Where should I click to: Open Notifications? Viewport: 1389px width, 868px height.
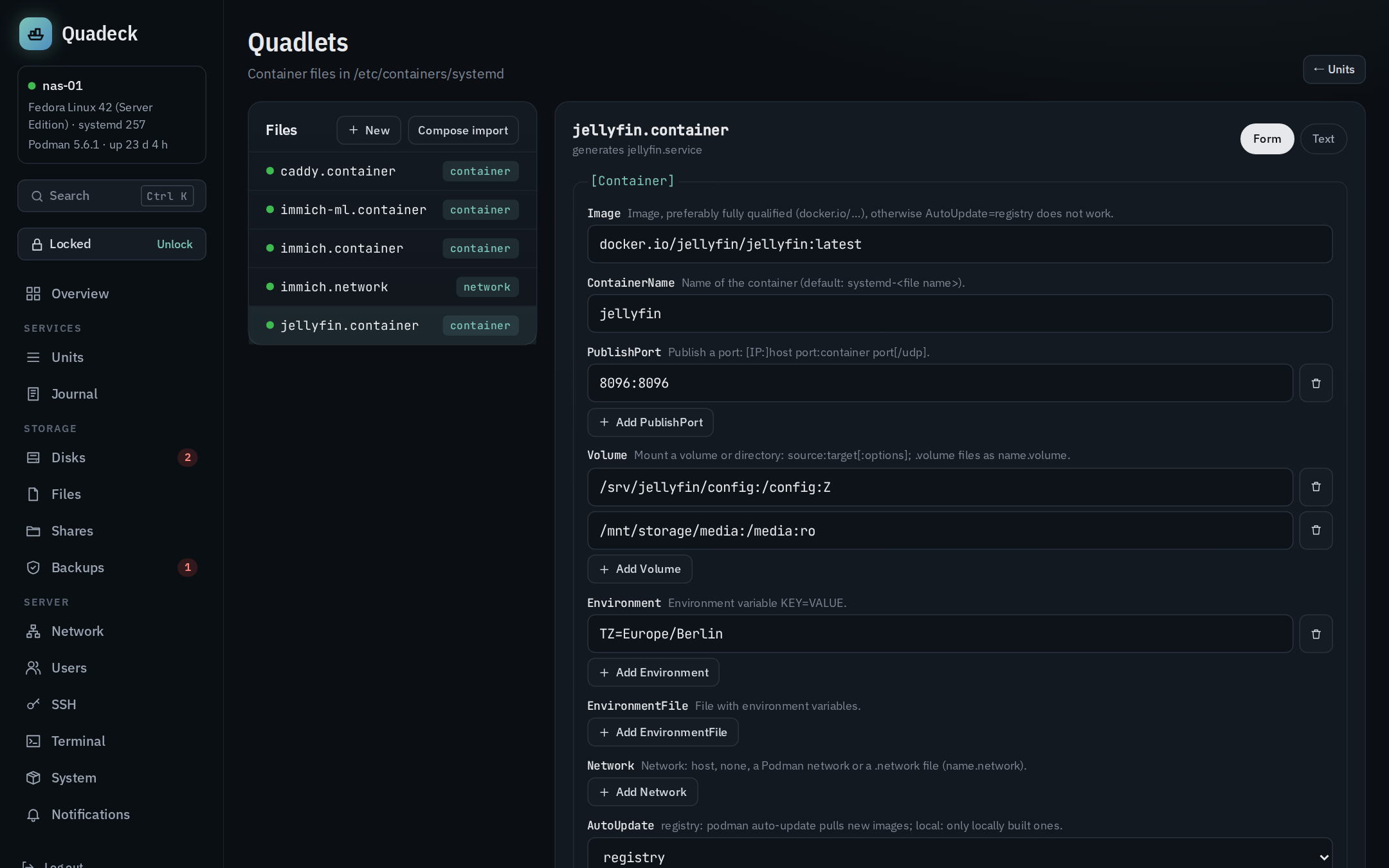pyautogui.click(x=112, y=815)
